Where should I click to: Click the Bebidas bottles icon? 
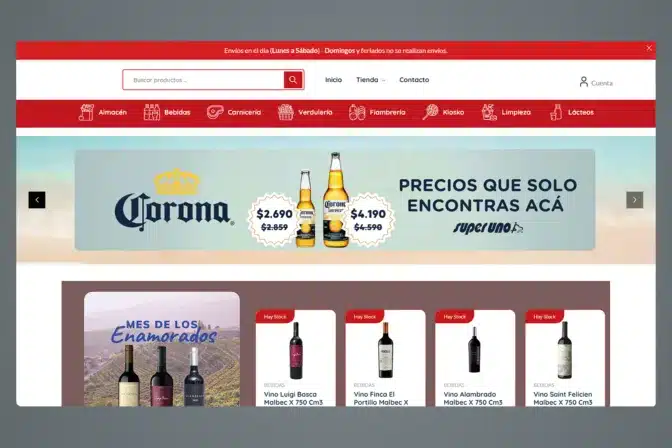tap(152, 112)
